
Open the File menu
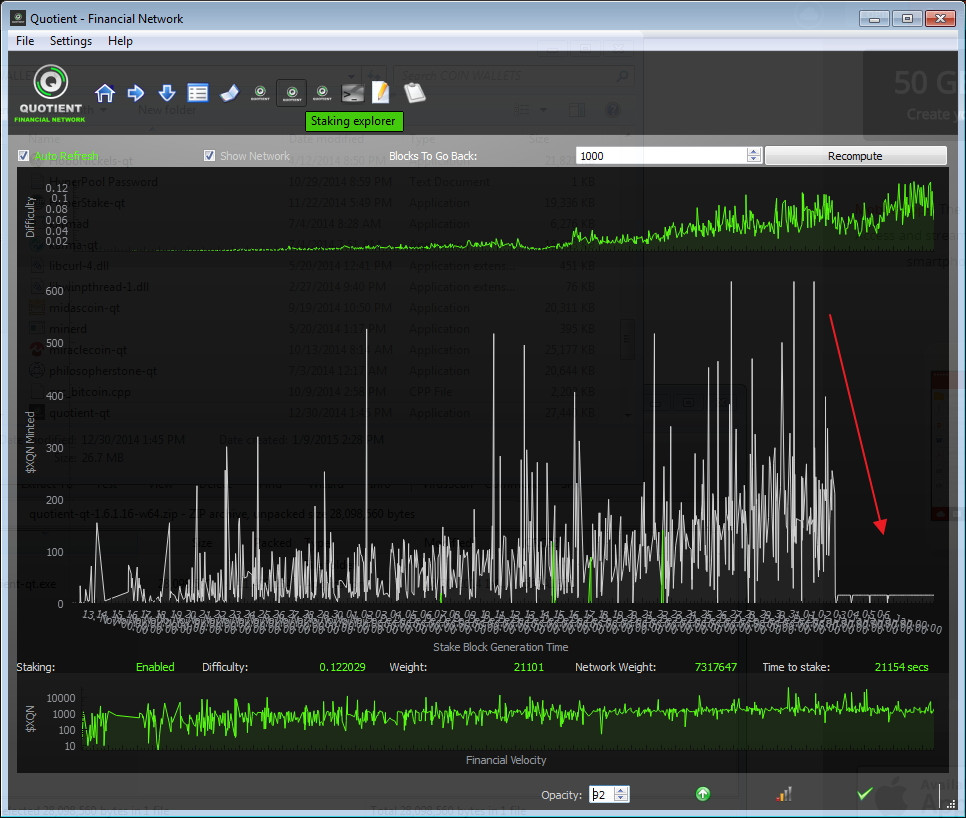pyautogui.click(x=25, y=41)
